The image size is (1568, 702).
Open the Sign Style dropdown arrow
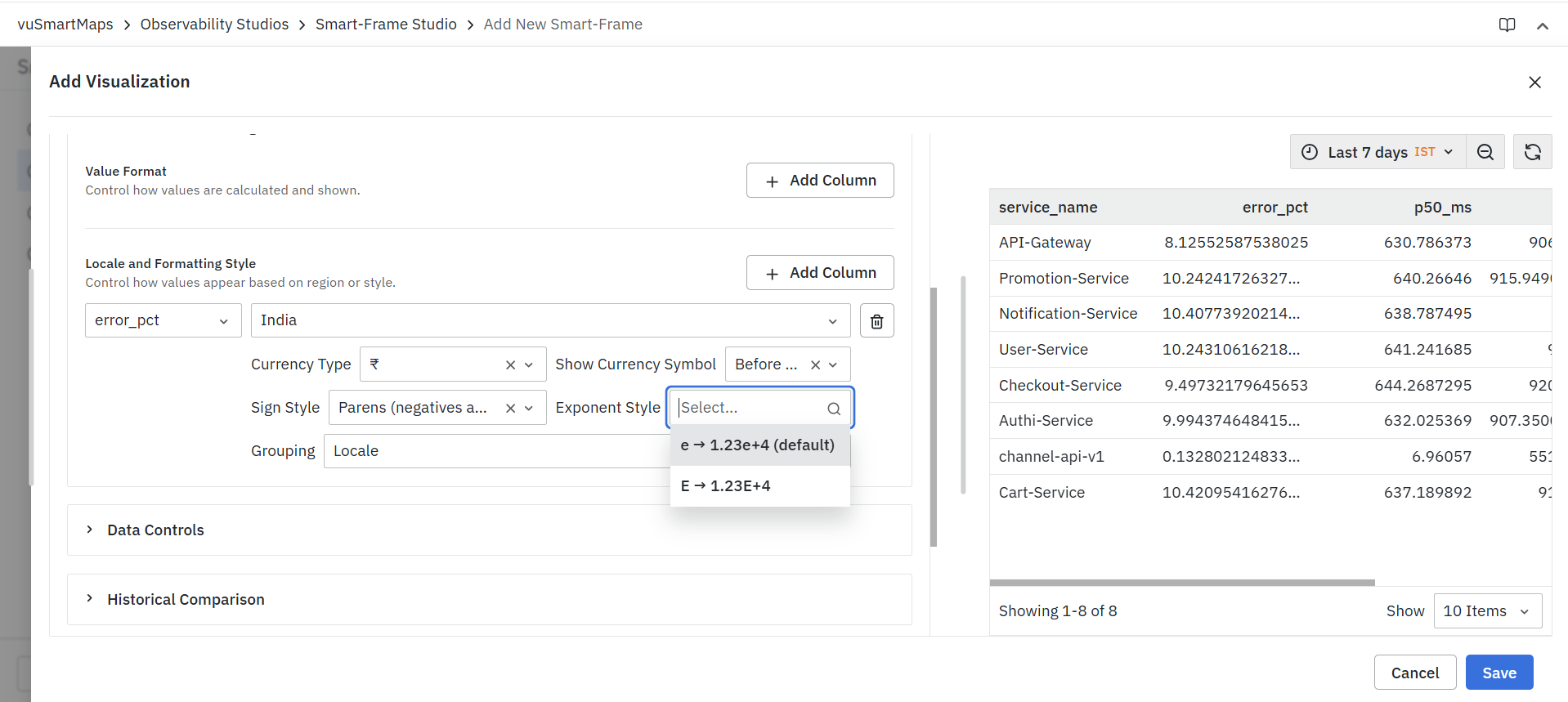pyautogui.click(x=529, y=408)
